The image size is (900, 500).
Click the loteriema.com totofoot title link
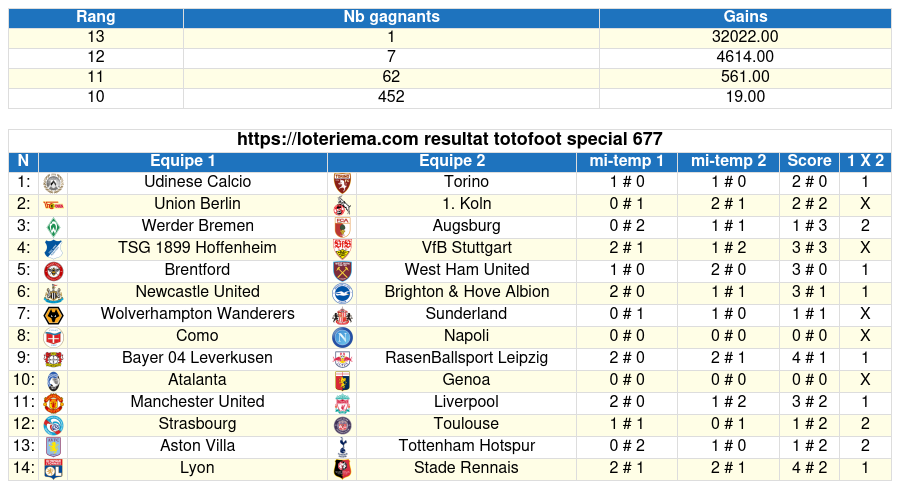[449, 139]
